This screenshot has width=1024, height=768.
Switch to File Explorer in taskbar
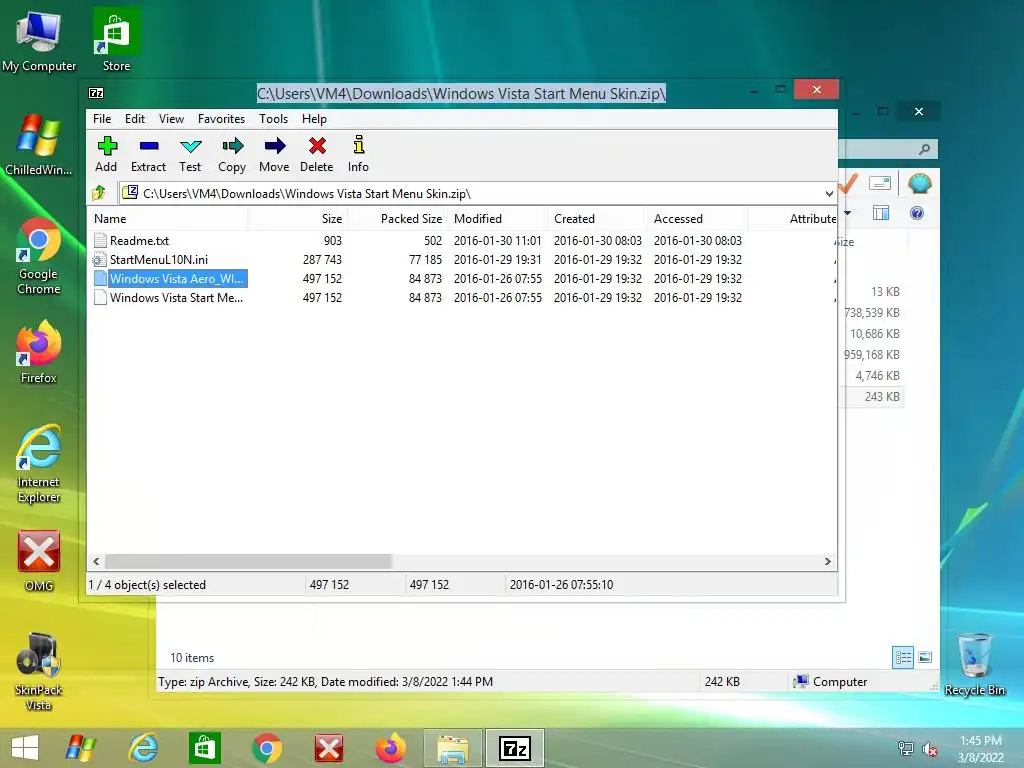[x=453, y=748]
